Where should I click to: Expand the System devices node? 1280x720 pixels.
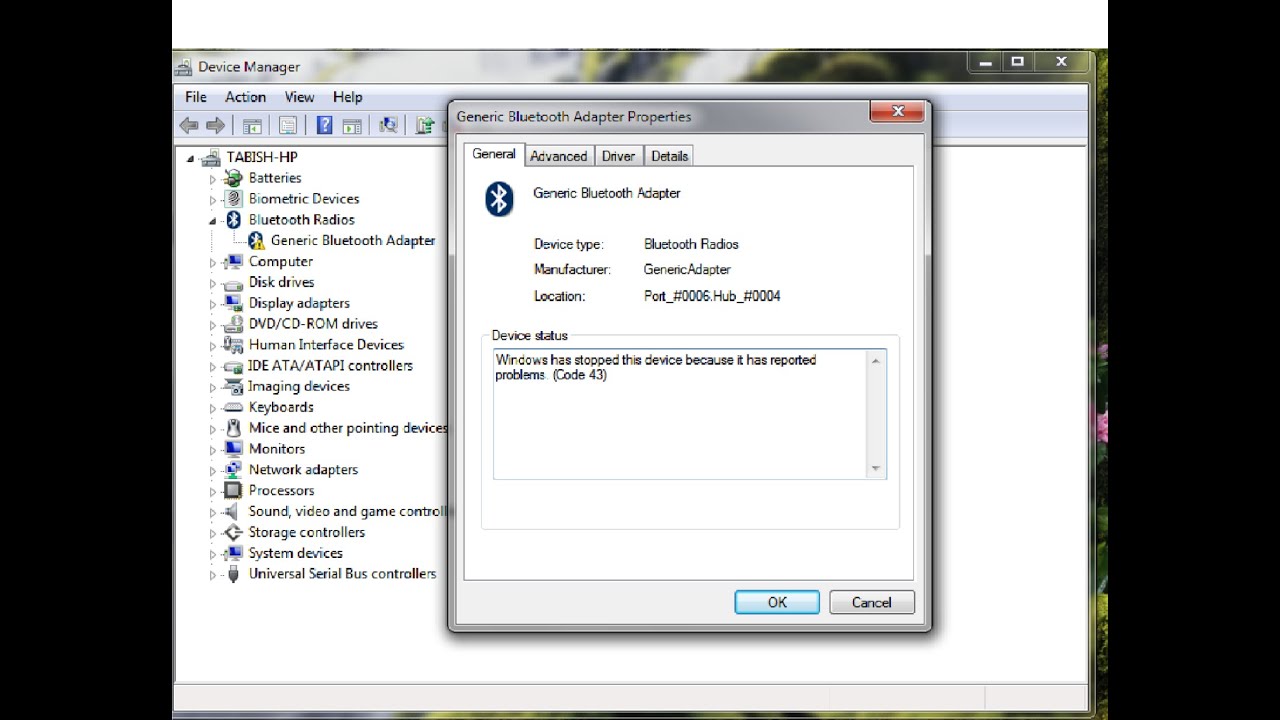tap(212, 554)
